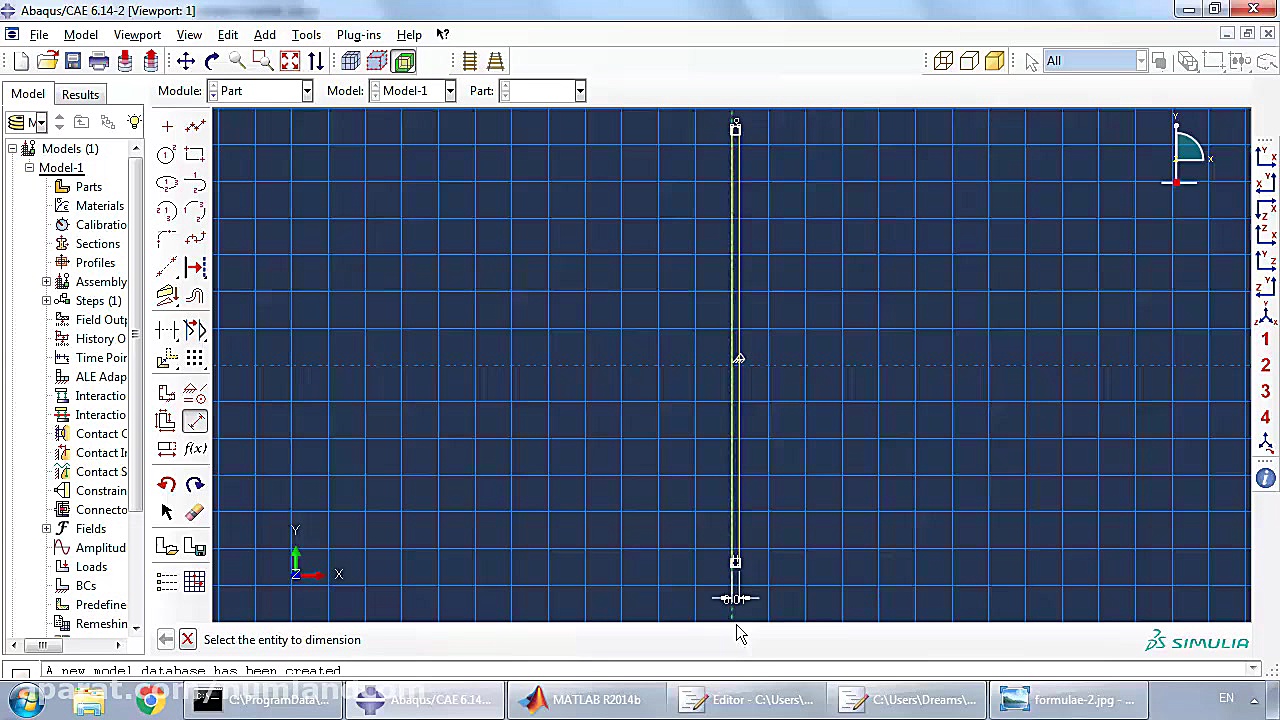The image size is (1280, 720).
Task: Apply custom view number 1
Action: point(1265,340)
